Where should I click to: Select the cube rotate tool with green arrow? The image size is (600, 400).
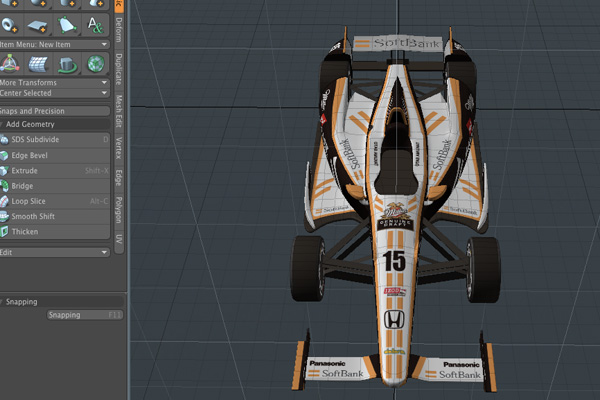pyautogui.click(x=67, y=64)
